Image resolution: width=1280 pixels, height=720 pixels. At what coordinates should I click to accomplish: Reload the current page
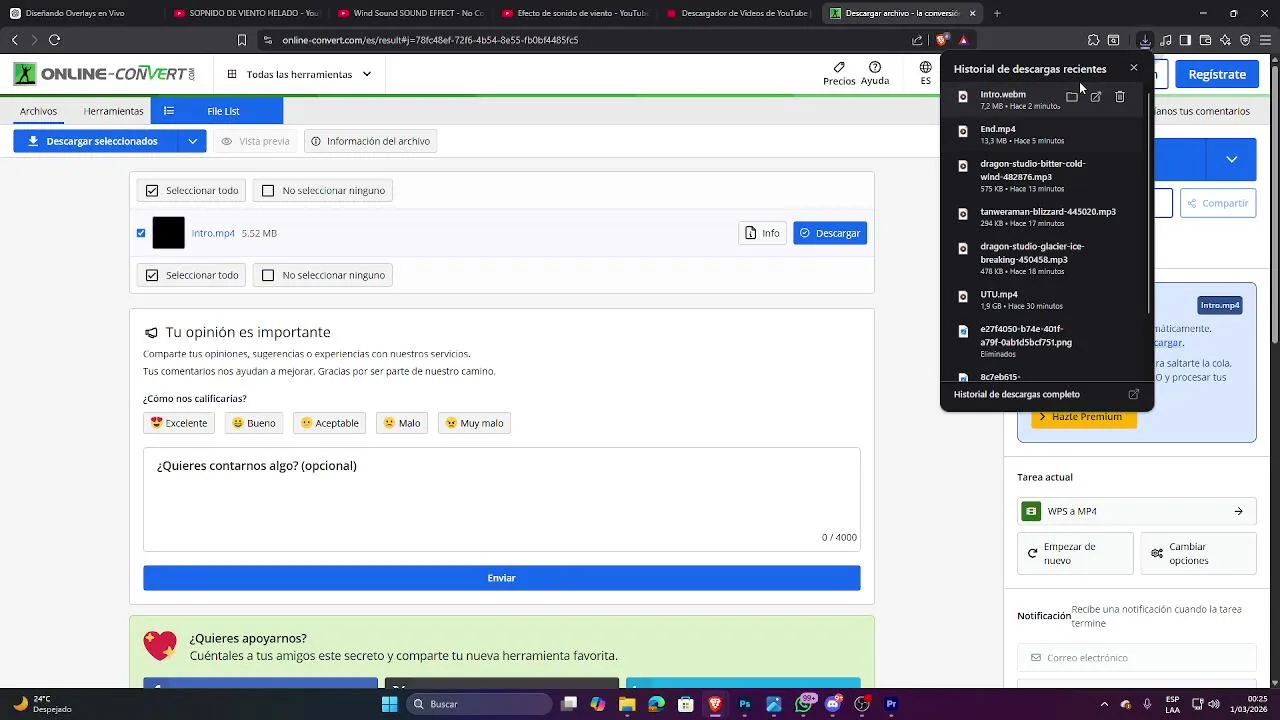[54, 40]
